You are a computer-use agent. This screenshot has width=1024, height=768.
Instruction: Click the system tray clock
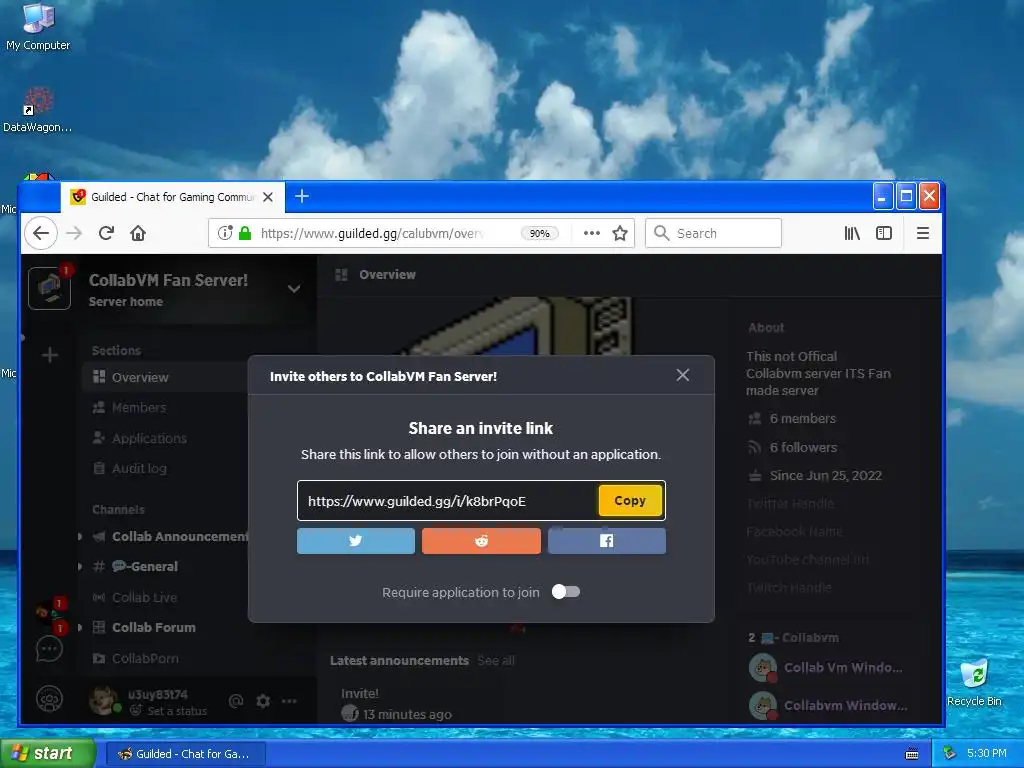[x=987, y=753]
